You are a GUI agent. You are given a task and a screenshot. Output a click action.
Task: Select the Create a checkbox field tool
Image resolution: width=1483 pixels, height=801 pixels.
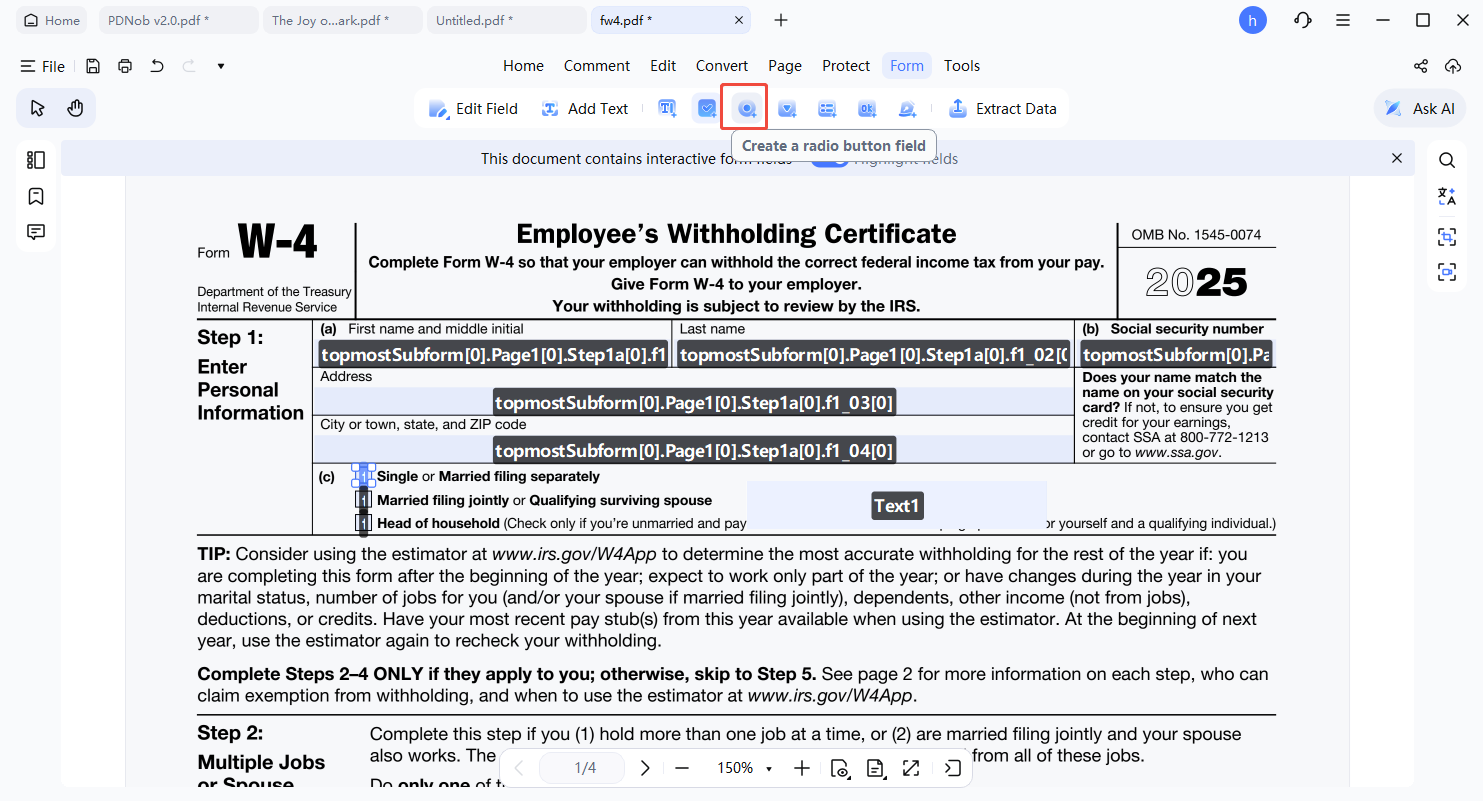(707, 108)
